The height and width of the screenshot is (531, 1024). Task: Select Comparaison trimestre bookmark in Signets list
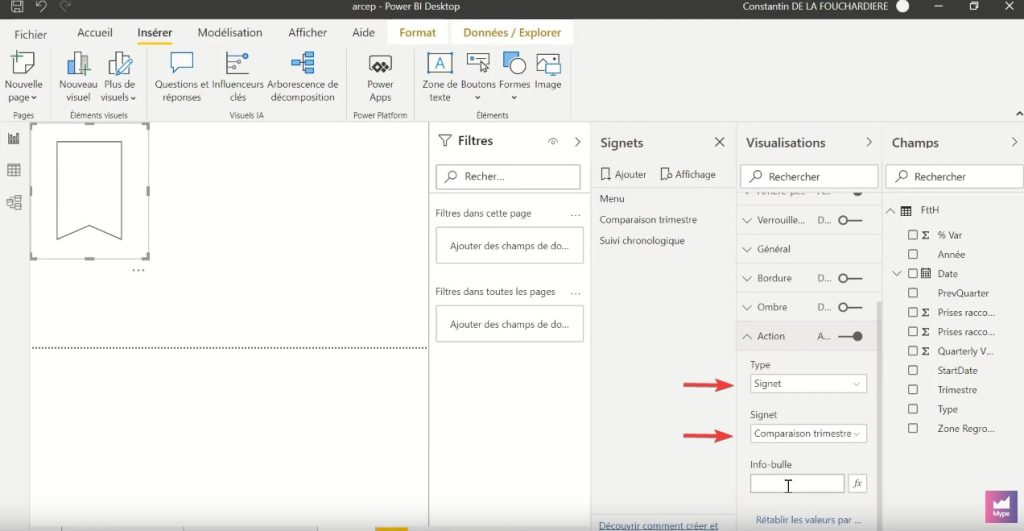tap(648, 219)
